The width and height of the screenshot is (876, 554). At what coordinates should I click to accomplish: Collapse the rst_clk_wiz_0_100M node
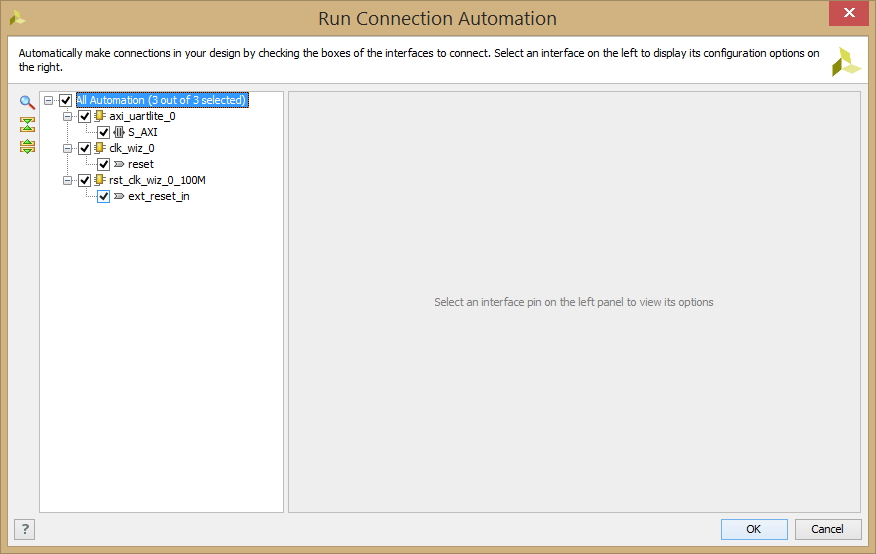(x=67, y=180)
